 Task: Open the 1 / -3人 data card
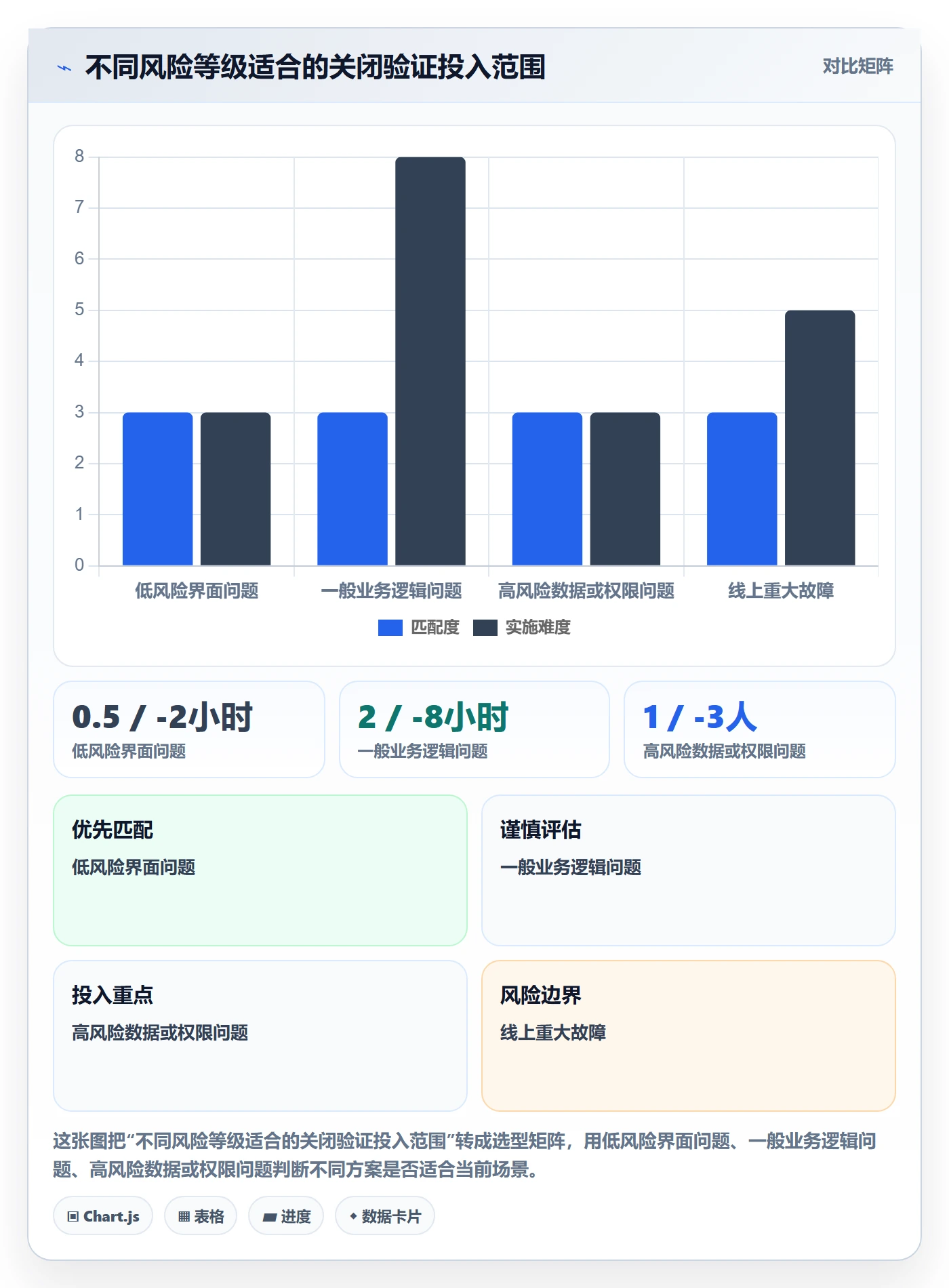point(760,729)
